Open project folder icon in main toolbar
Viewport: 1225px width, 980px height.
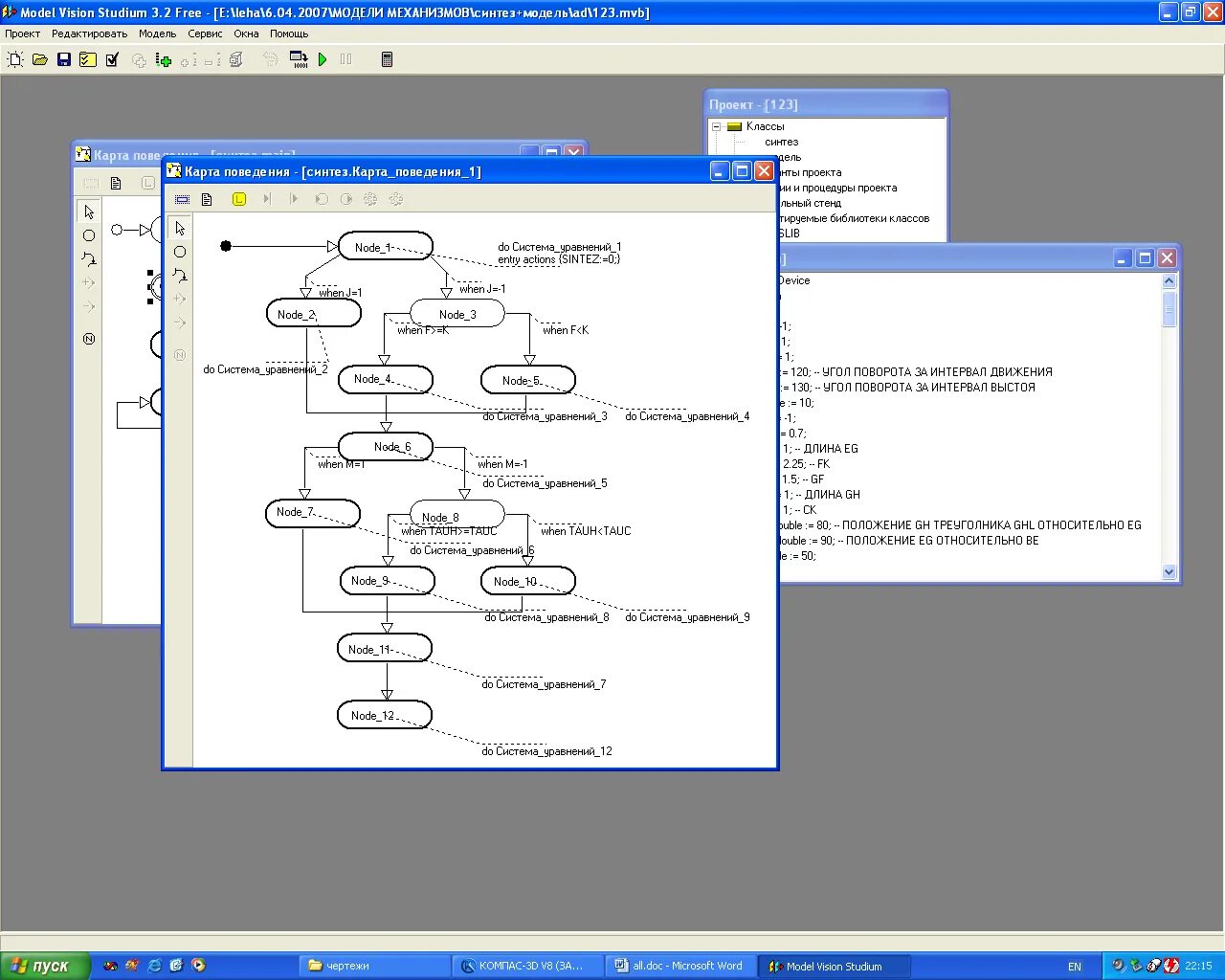[x=40, y=59]
